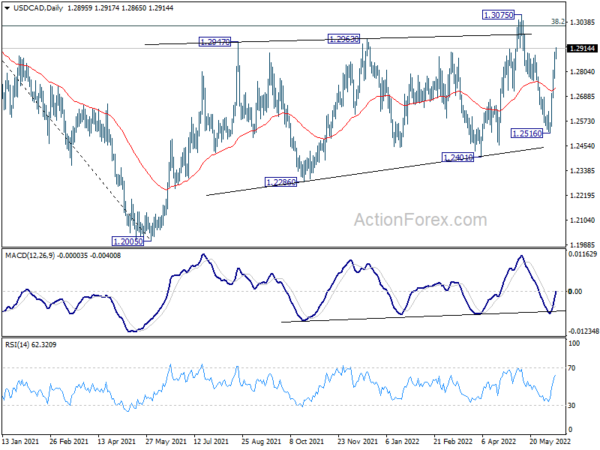Click 1.30385 on the price axis
The width and height of the screenshot is (600, 450).
point(582,22)
